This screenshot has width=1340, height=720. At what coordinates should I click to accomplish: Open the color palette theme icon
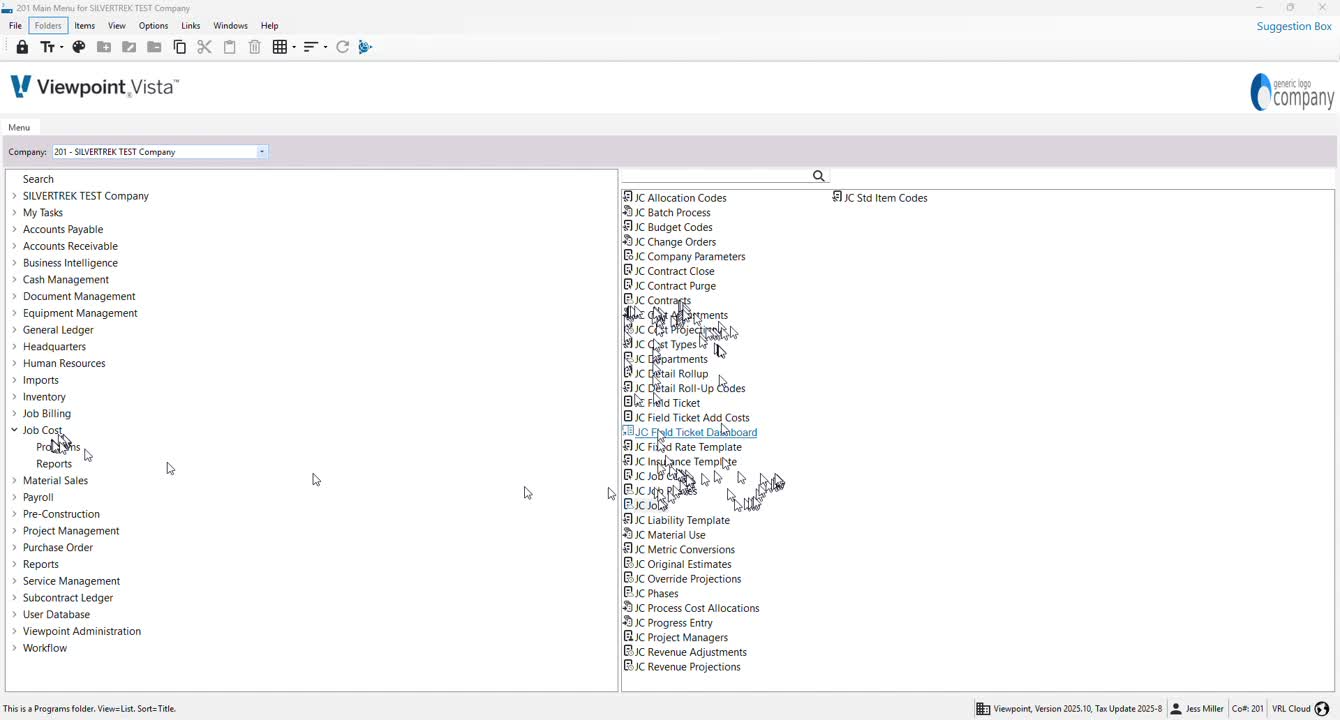tap(79, 47)
